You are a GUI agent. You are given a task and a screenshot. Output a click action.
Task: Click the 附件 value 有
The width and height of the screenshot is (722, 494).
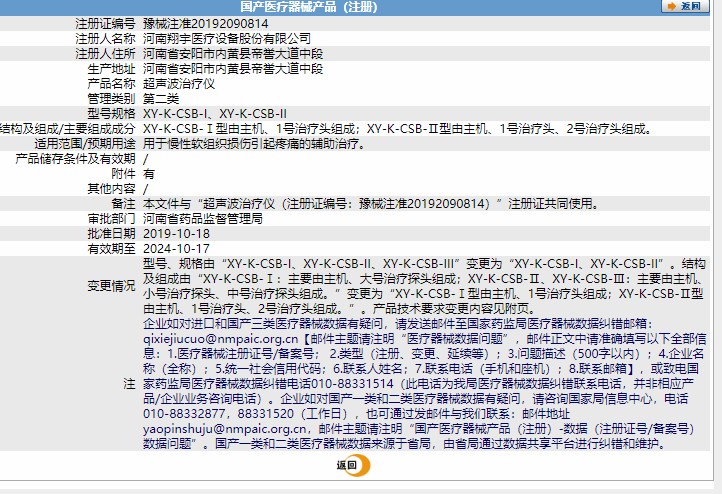[149, 174]
